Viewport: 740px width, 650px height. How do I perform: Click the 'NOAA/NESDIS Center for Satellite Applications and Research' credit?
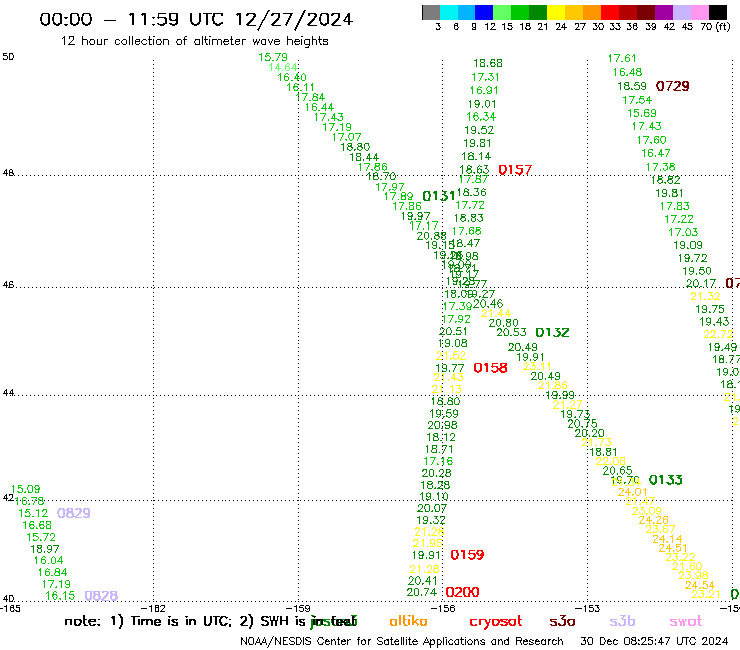tap(402, 642)
